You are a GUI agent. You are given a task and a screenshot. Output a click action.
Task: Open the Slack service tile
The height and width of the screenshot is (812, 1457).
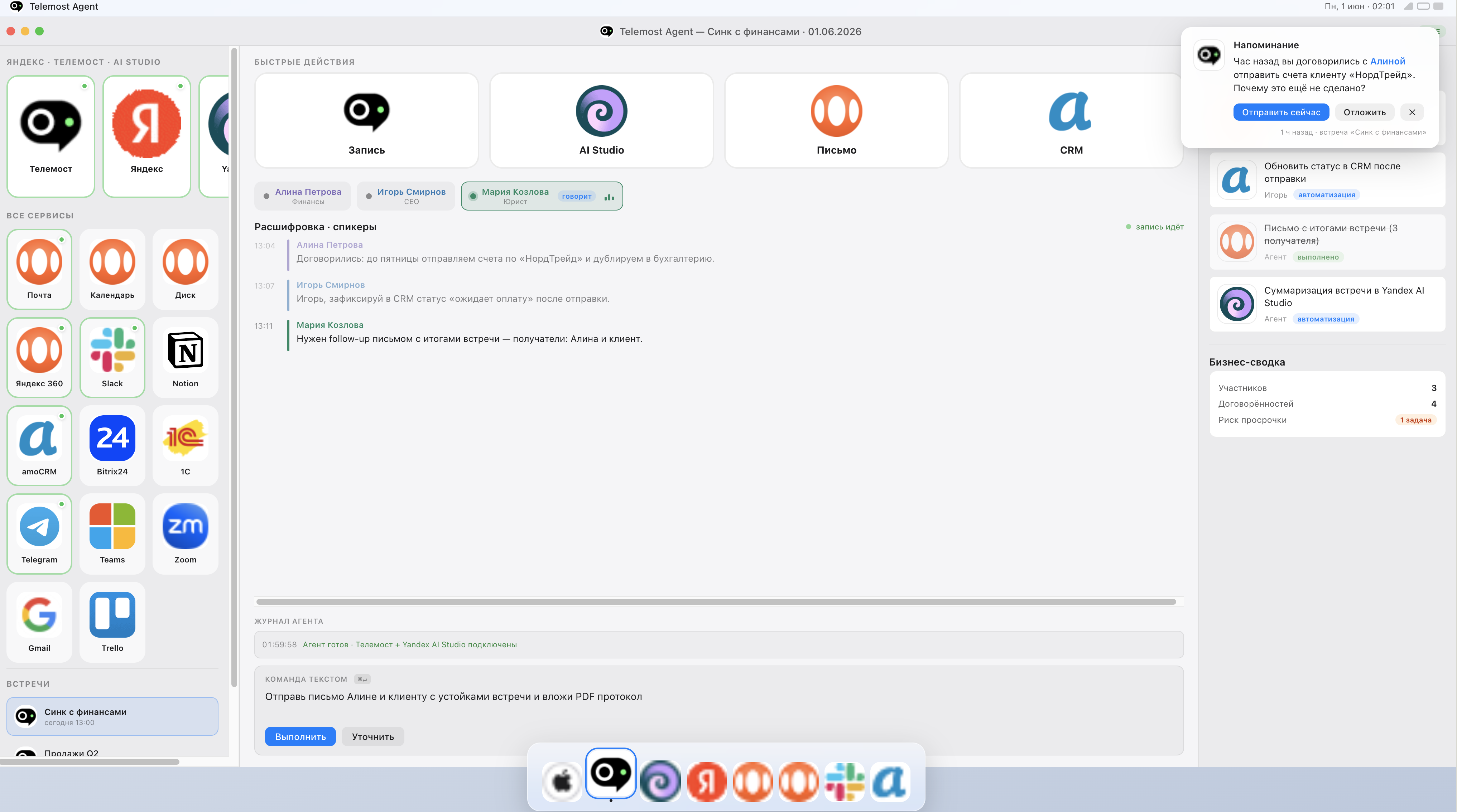click(x=112, y=357)
